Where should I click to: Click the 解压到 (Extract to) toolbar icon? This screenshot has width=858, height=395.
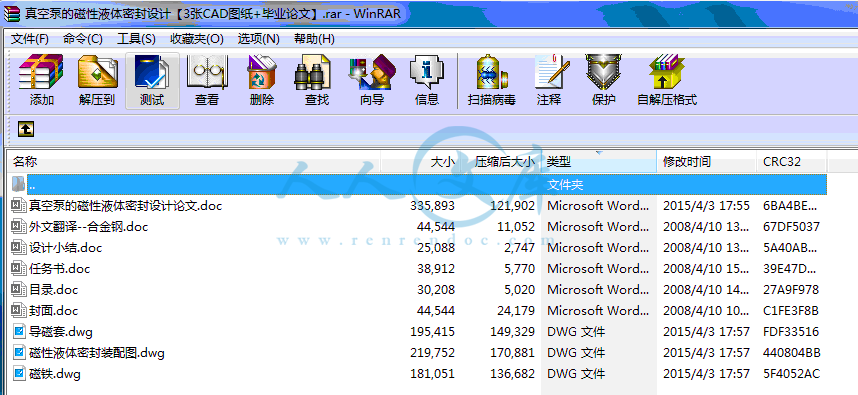click(x=97, y=72)
